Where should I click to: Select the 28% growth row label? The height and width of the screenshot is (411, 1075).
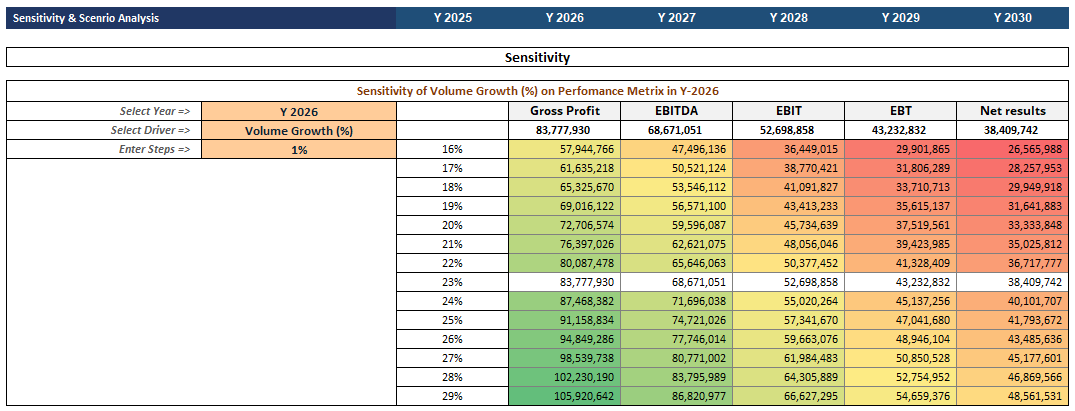tap(452, 377)
